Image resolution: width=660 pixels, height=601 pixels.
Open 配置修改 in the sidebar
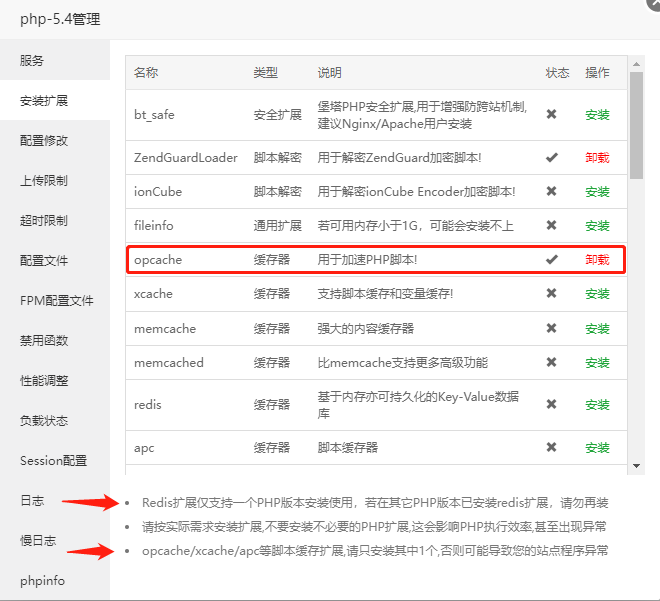[x=55, y=140]
